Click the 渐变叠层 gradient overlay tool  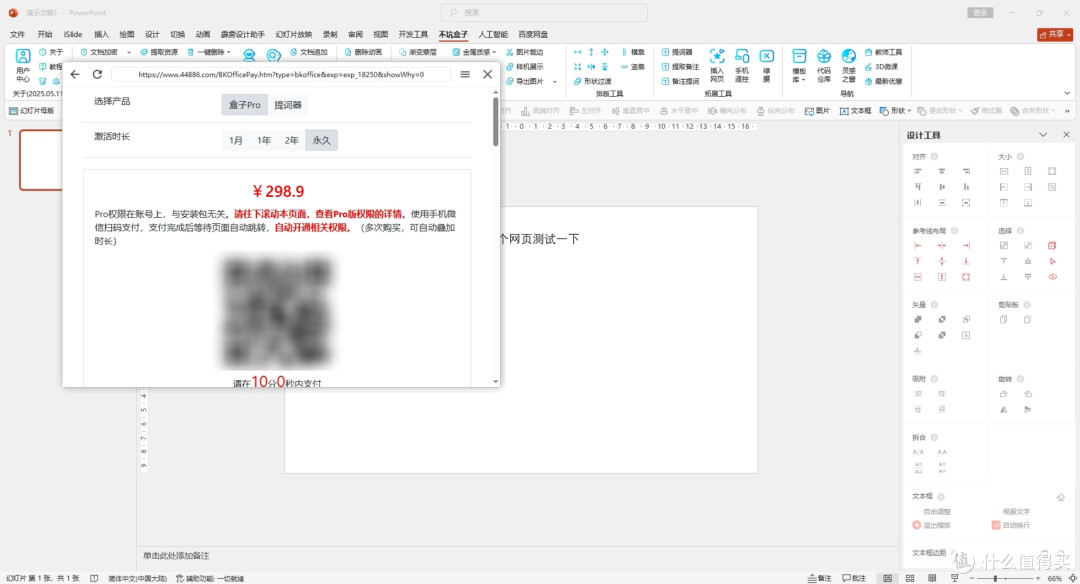pyautogui.click(x=417, y=52)
